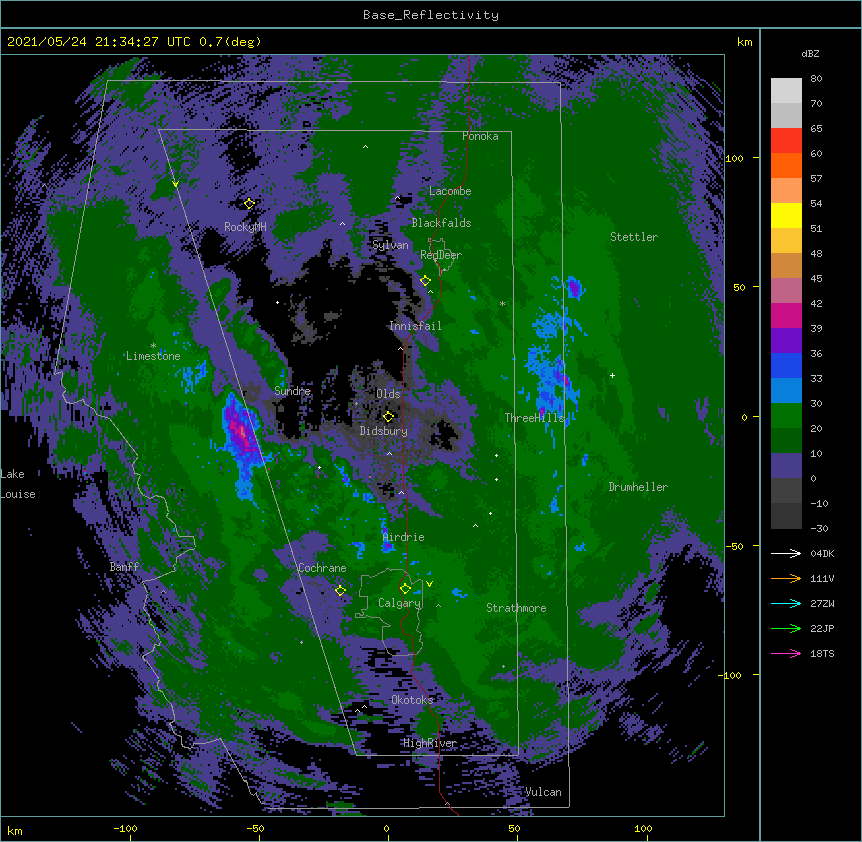
Task: Click the white plus marker south of Stettler
Action: [x=612, y=375]
